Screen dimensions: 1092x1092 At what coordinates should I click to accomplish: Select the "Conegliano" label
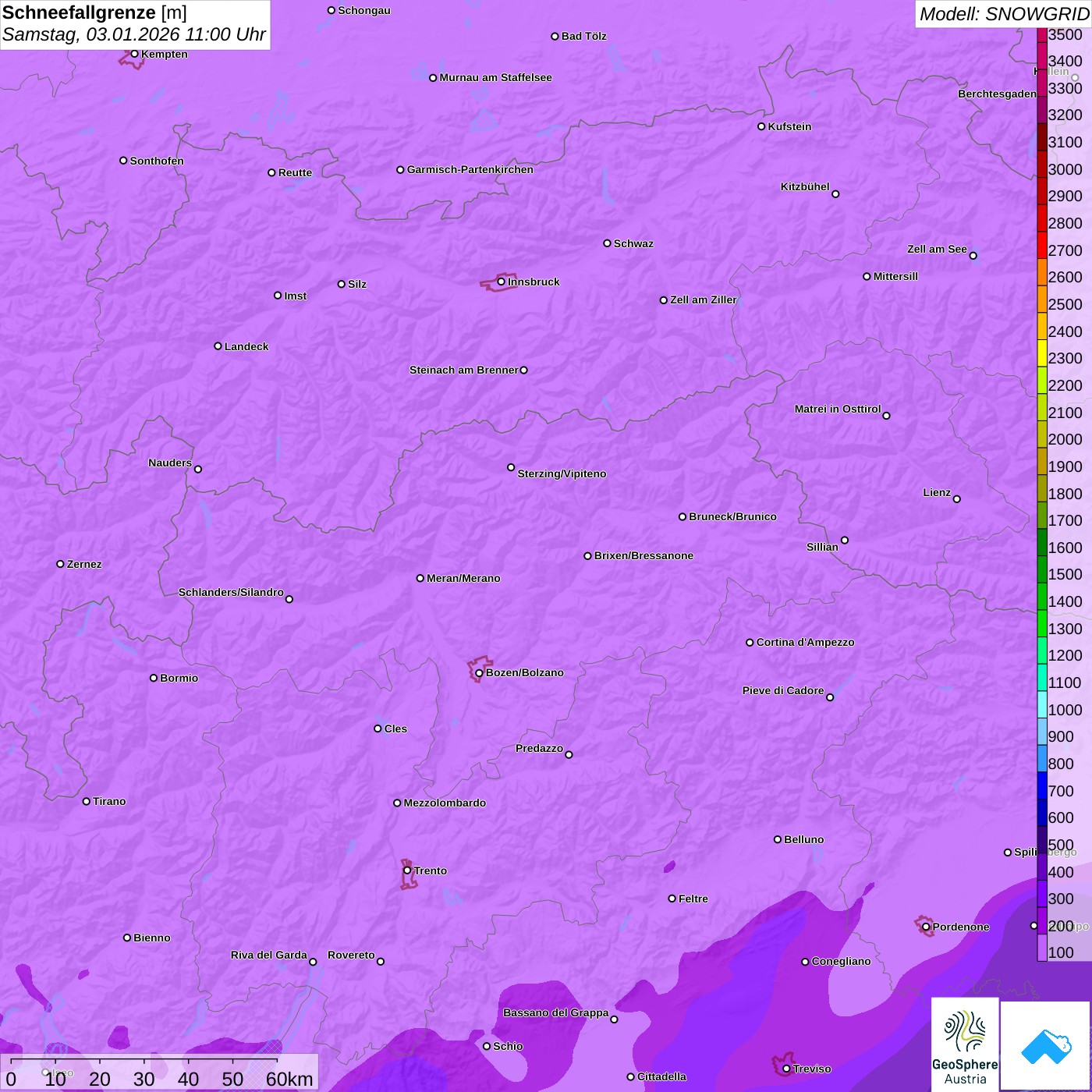tap(841, 961)
